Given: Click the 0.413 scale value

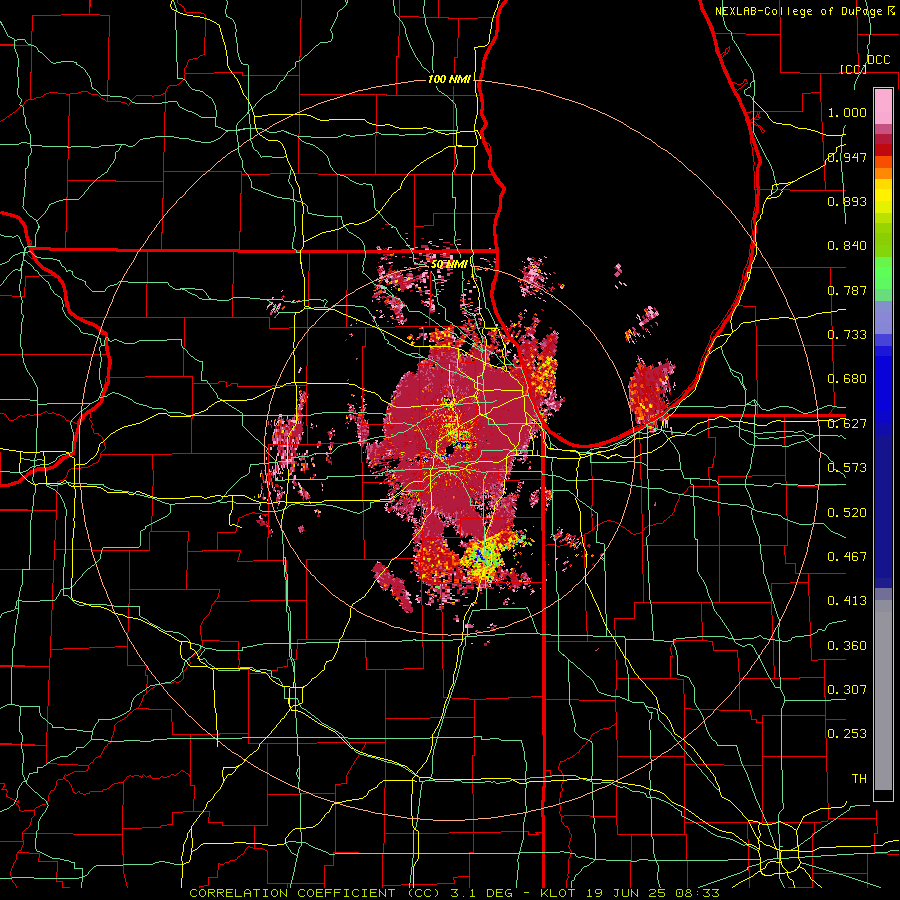Looking at the screenshot, I should (847, 601).
